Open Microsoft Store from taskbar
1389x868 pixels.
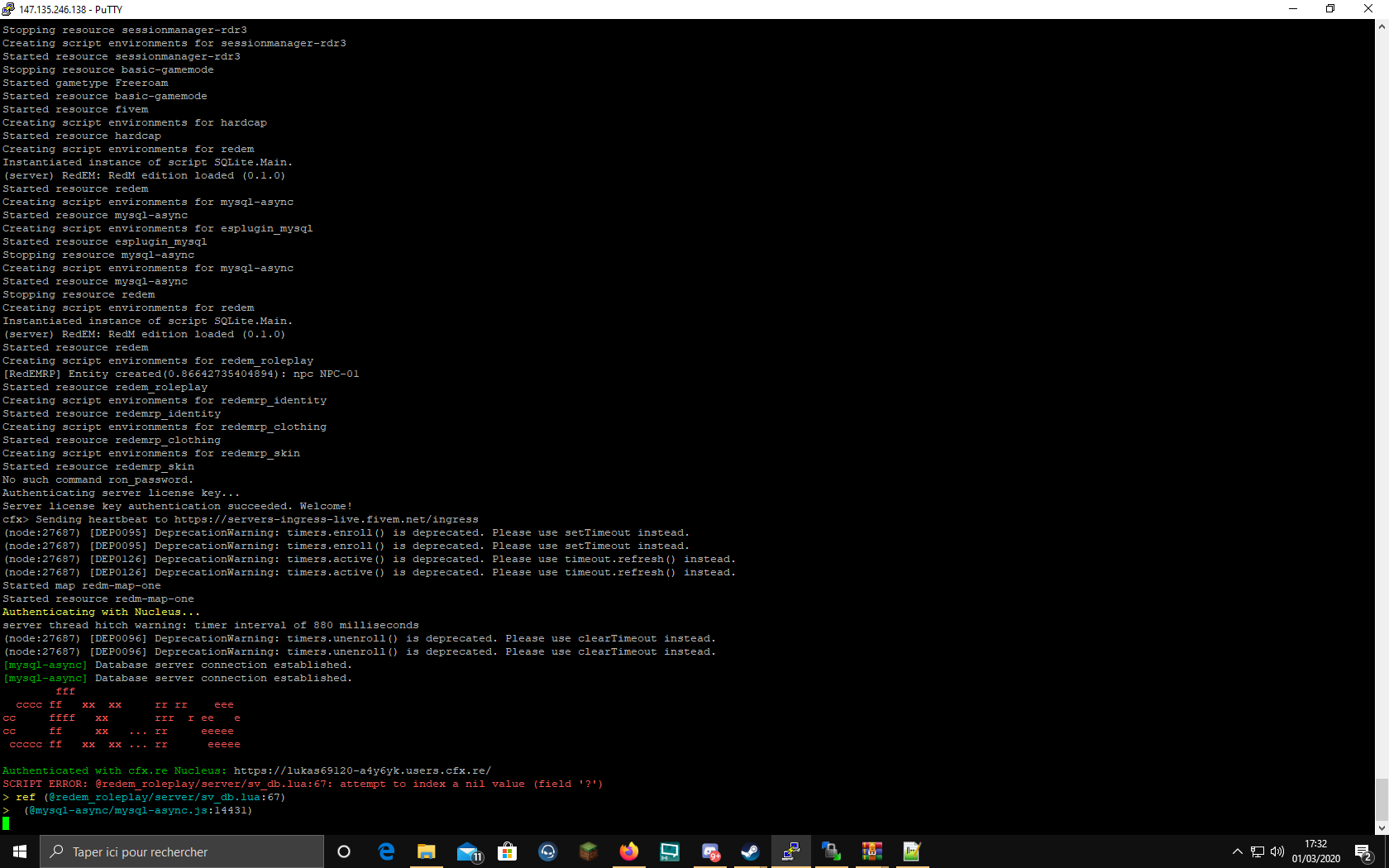508,851
